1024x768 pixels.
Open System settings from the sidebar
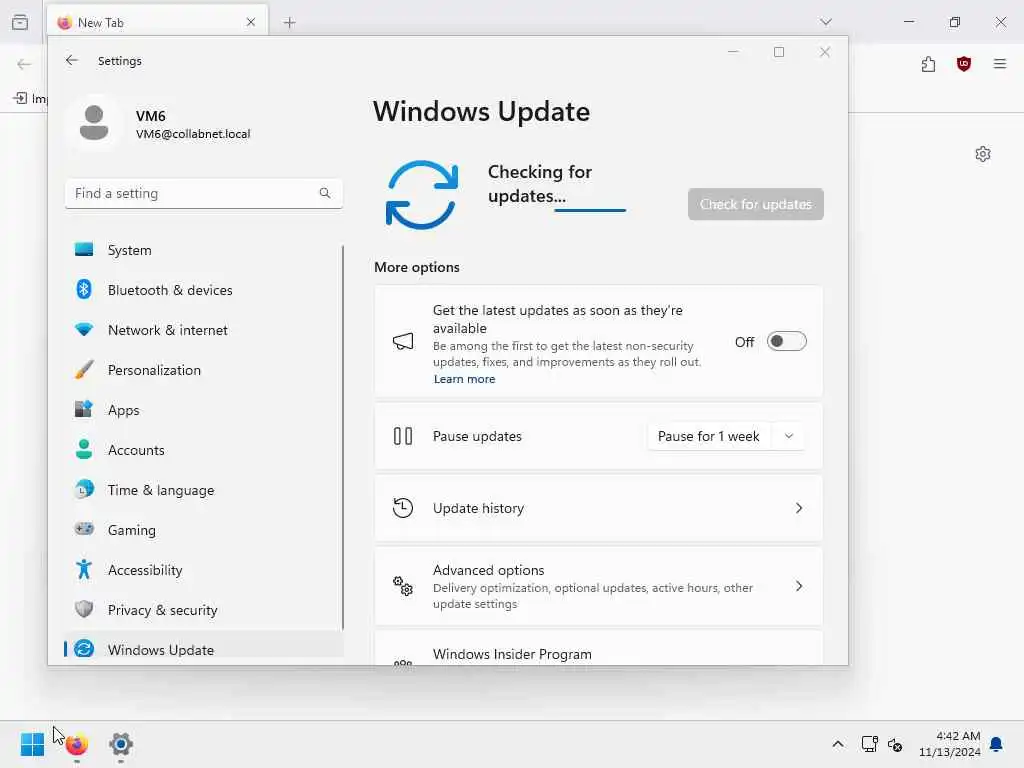point(204,250)
